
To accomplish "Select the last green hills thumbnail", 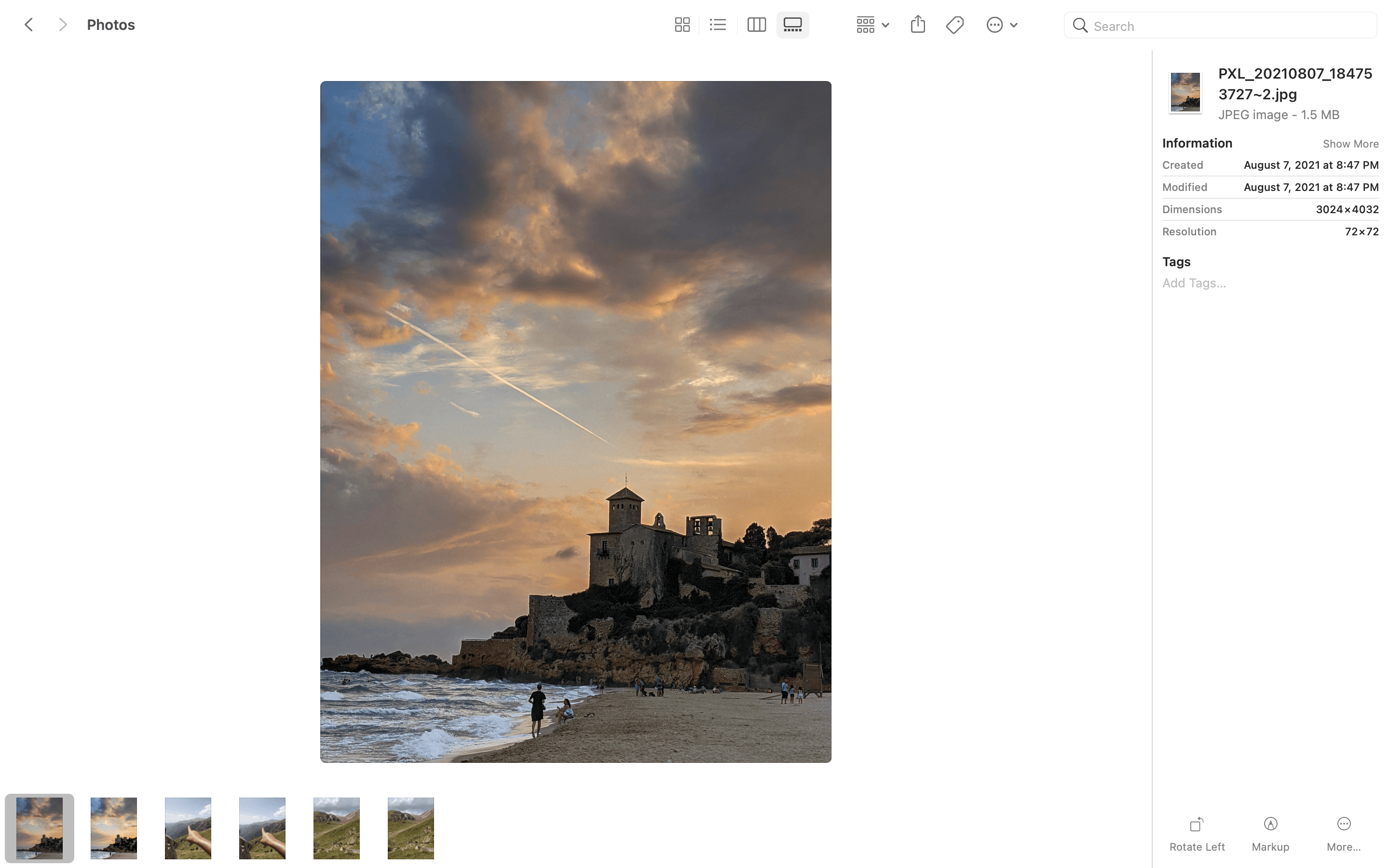I will (410, 828).
